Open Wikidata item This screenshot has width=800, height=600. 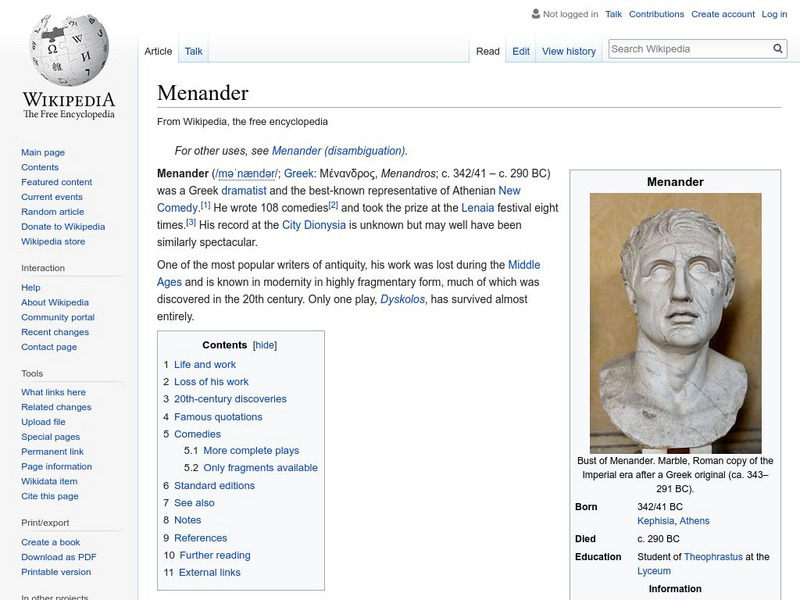pyautogui.click(x=49, y=481)
